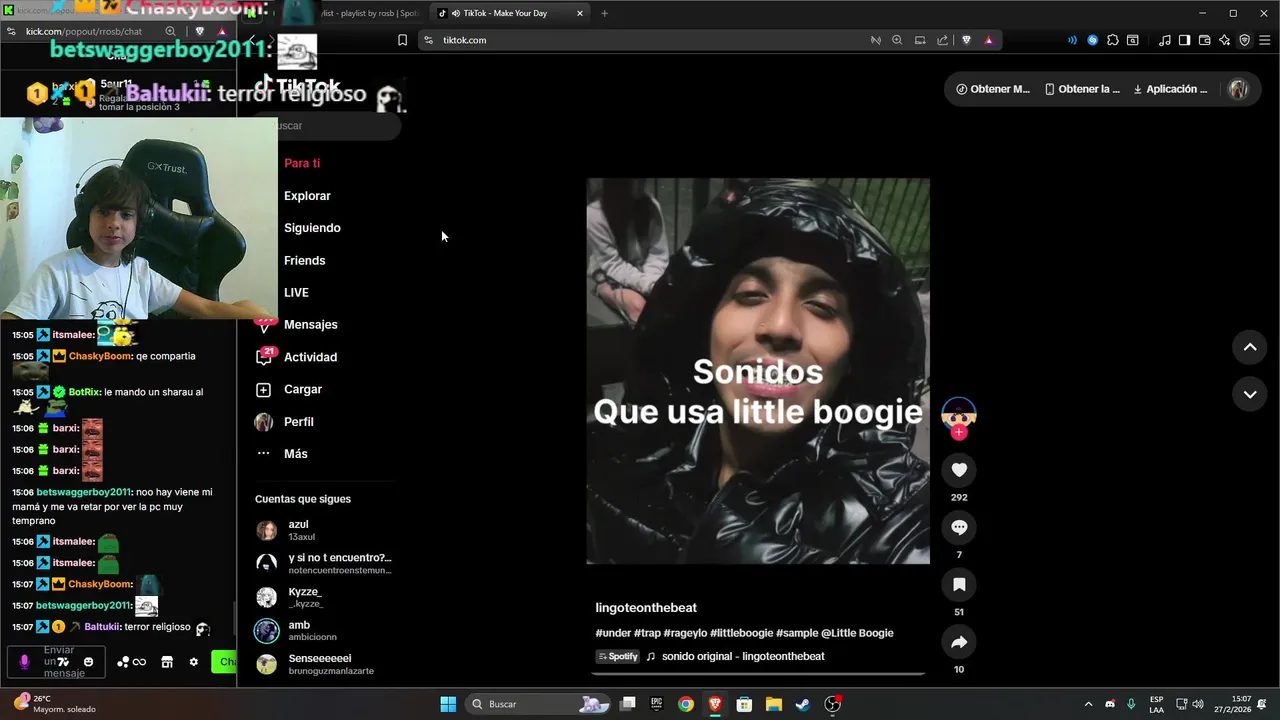Viewport: 1280px width, 720px height.
Task: Close the TikTok browser tab
Action: pyautogui.click(x=580, y=13)
